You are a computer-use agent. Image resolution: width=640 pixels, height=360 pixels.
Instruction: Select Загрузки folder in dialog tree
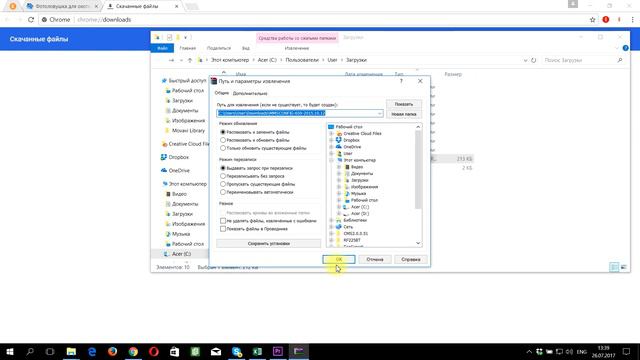point(356,180)
